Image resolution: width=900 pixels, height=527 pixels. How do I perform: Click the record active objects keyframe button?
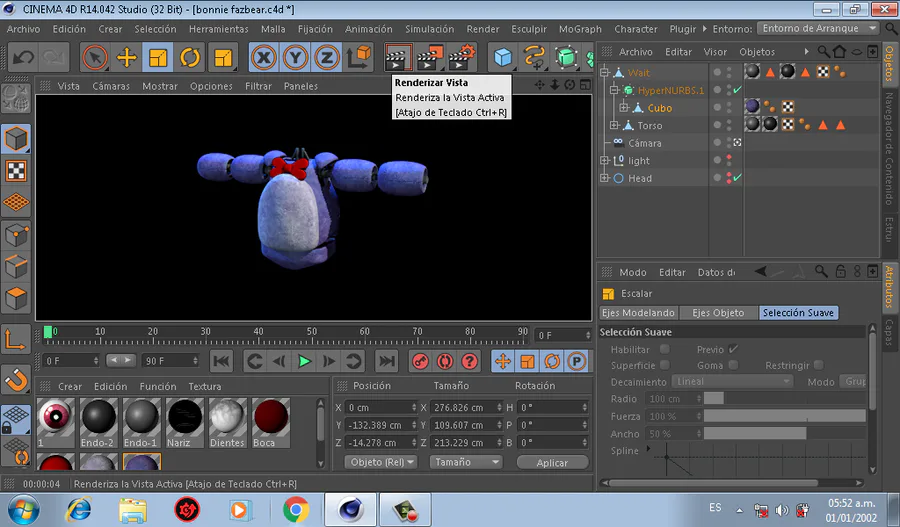420,361
